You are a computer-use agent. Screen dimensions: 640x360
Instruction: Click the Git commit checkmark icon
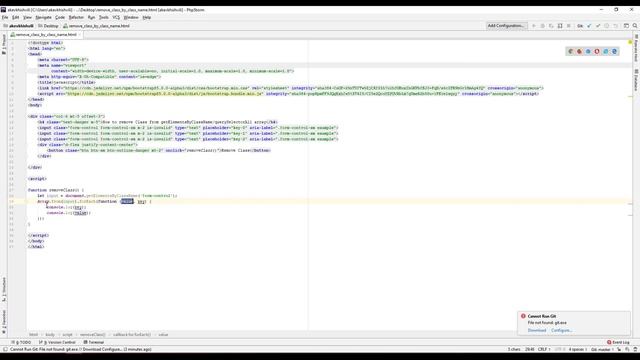coord(598,26)
